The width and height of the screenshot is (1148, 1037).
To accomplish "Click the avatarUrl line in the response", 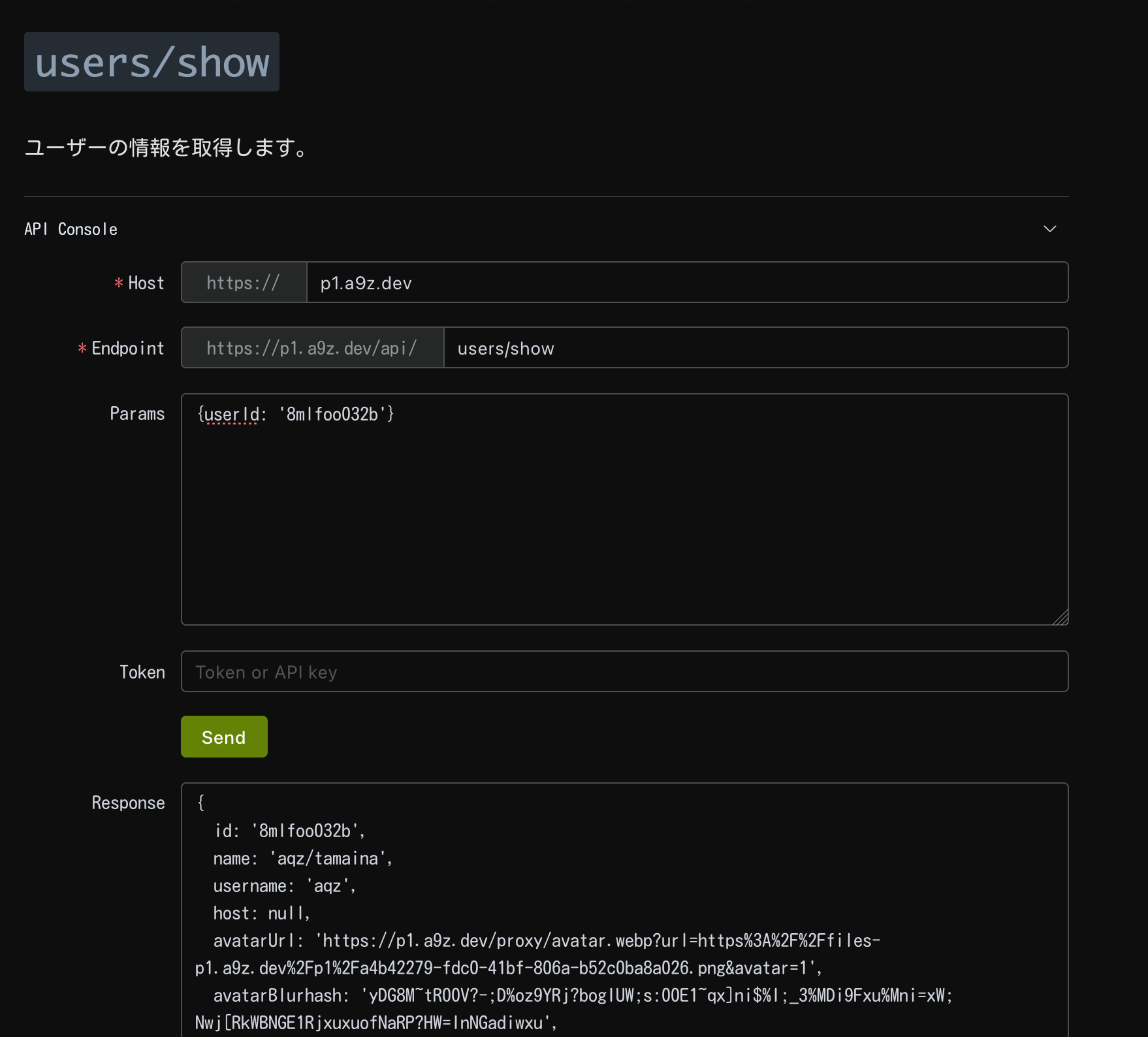I will coord(546,940).
